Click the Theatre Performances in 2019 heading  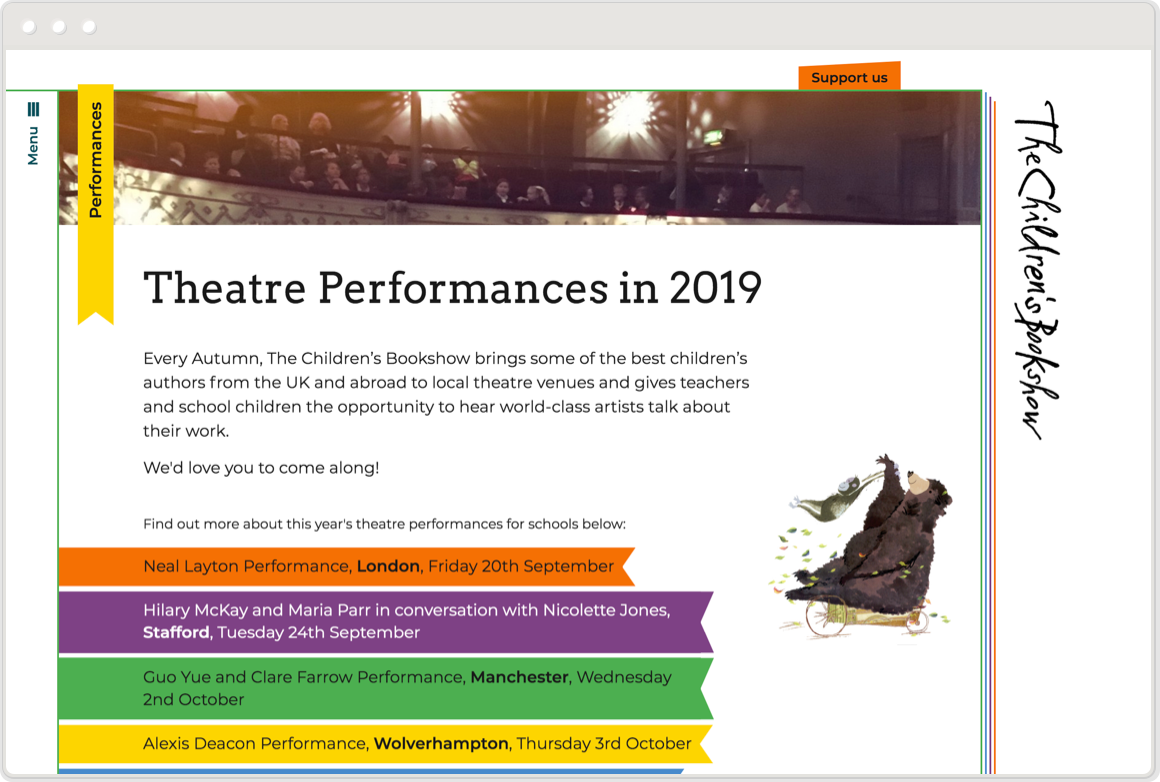pyautogui.click(x=452, y=288)
